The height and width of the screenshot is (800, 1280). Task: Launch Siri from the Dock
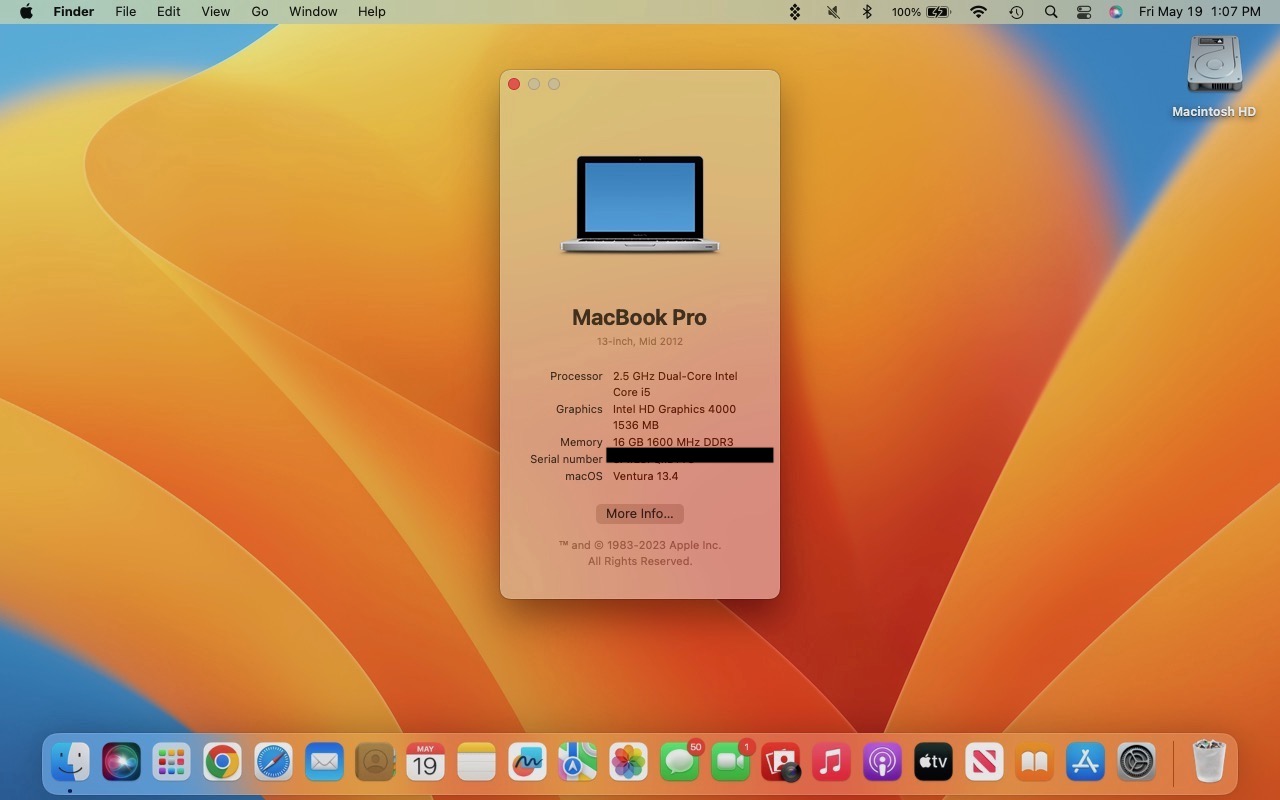tap(122, 763)
